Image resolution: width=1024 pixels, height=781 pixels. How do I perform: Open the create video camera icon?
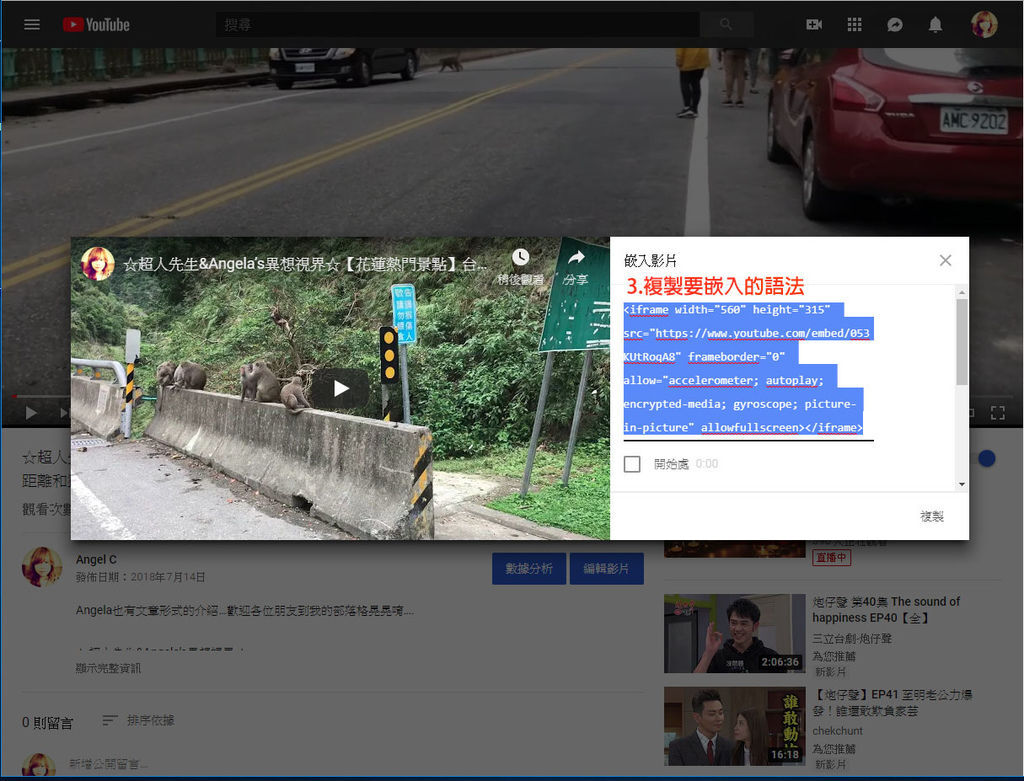coord(814,25)
